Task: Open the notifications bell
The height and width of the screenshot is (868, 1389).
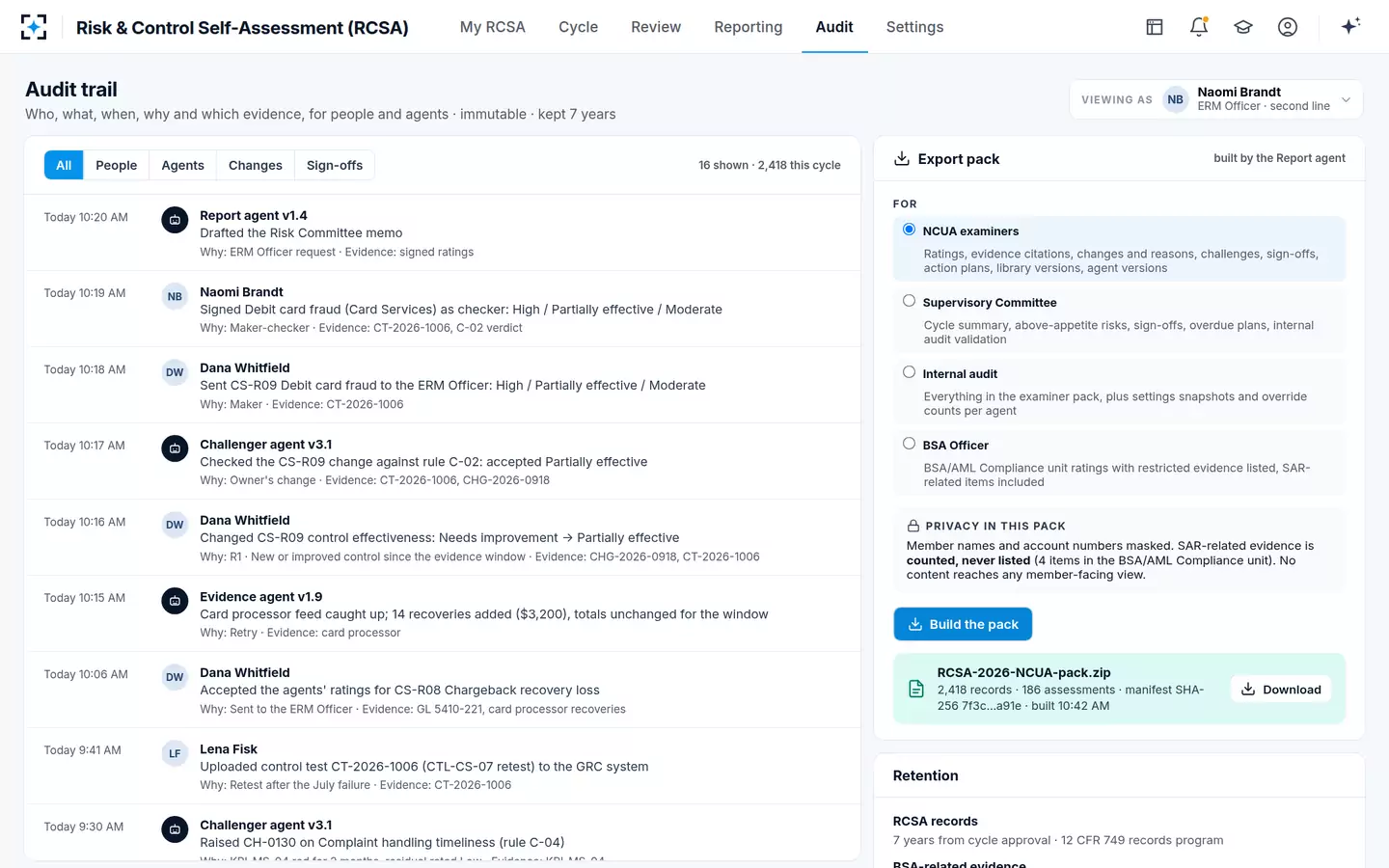Action: 1199,27
